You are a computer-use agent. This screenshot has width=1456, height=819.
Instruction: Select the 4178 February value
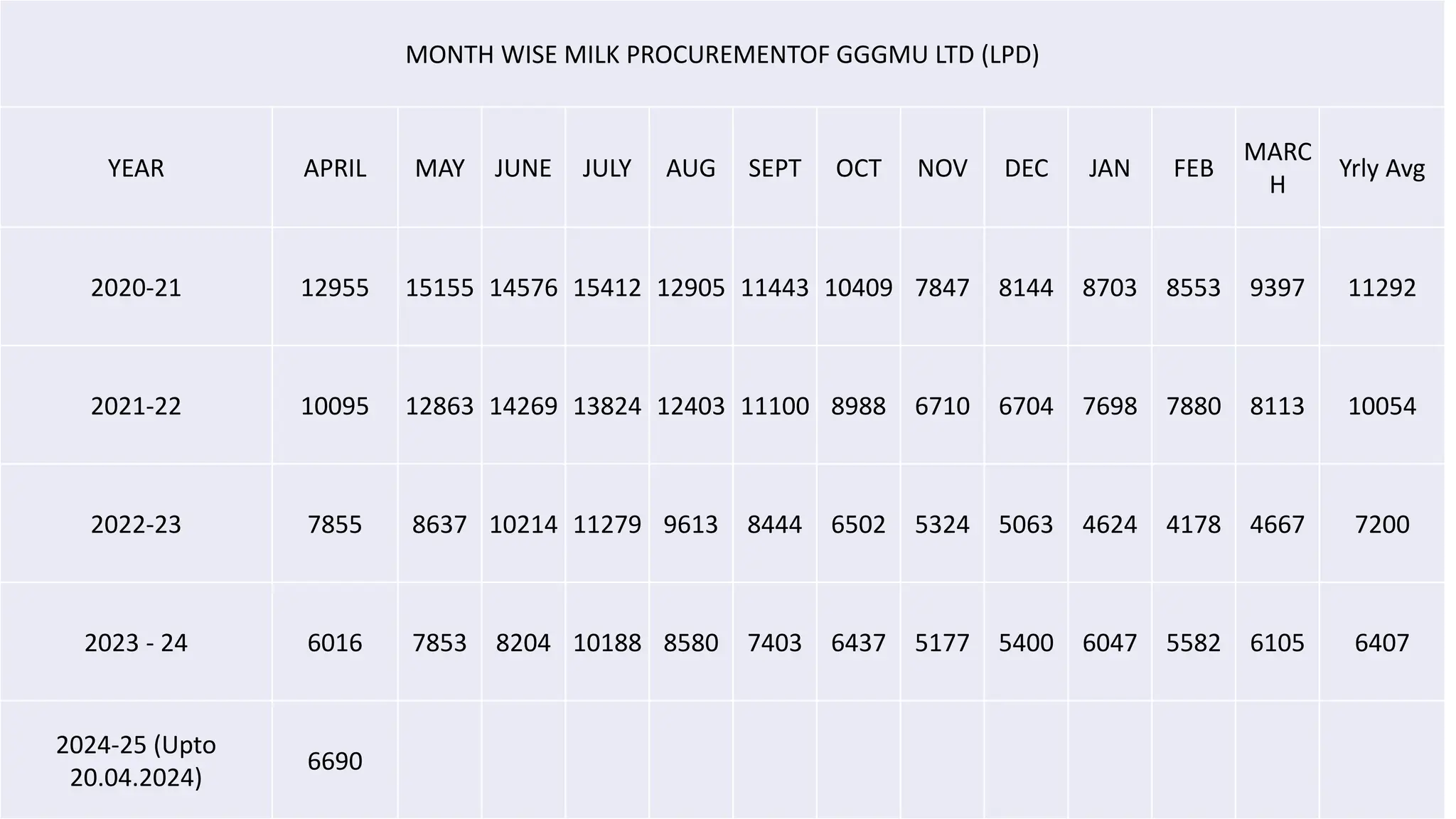click(x=1194, y=524)
